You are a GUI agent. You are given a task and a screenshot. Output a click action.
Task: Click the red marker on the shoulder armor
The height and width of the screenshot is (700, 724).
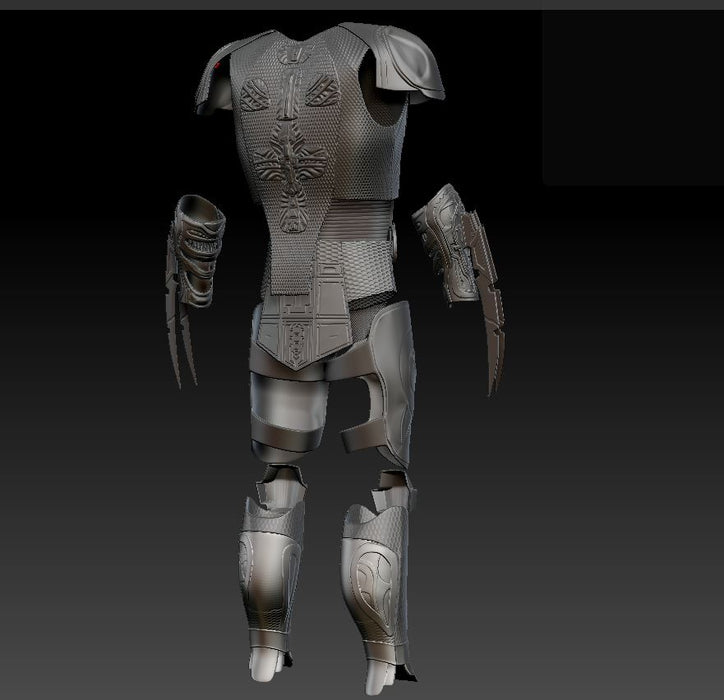tap(217, 67)
